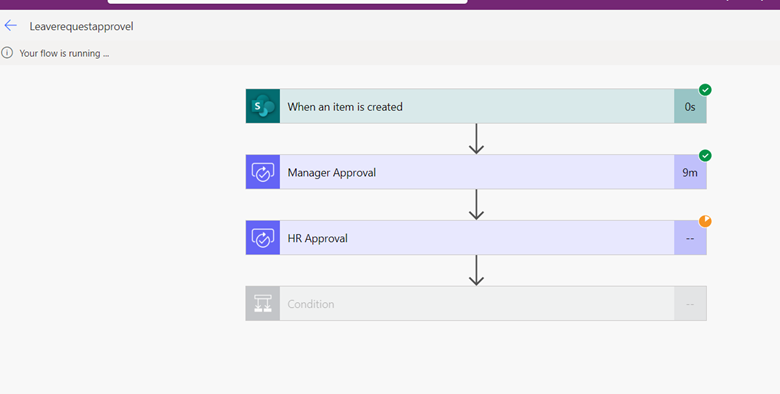Click the grayed Condition control icon
This screenshot has height=394, width=780.
(263, 303)
